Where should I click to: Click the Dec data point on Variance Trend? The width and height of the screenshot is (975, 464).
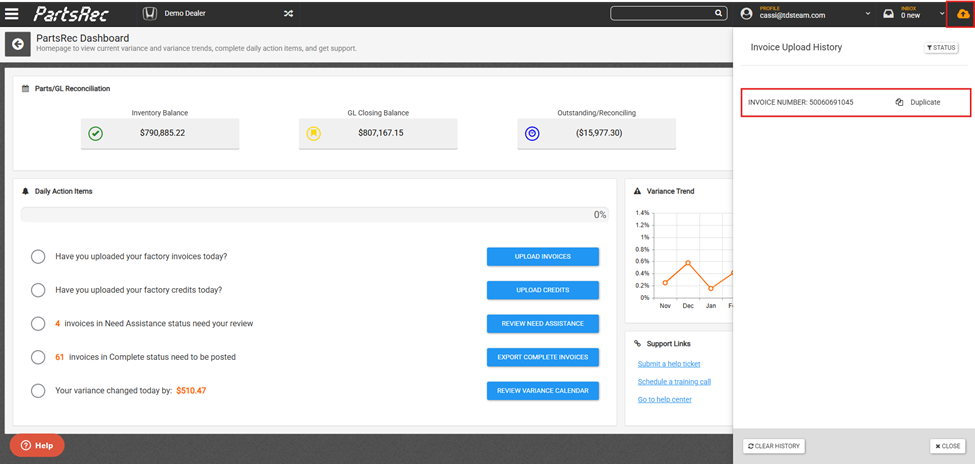[x=688, y=262]
